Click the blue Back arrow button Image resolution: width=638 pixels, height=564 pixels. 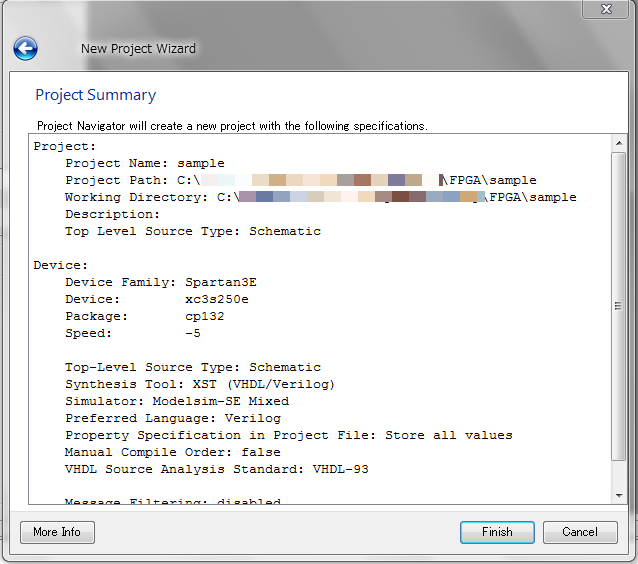tap(25, 48)
